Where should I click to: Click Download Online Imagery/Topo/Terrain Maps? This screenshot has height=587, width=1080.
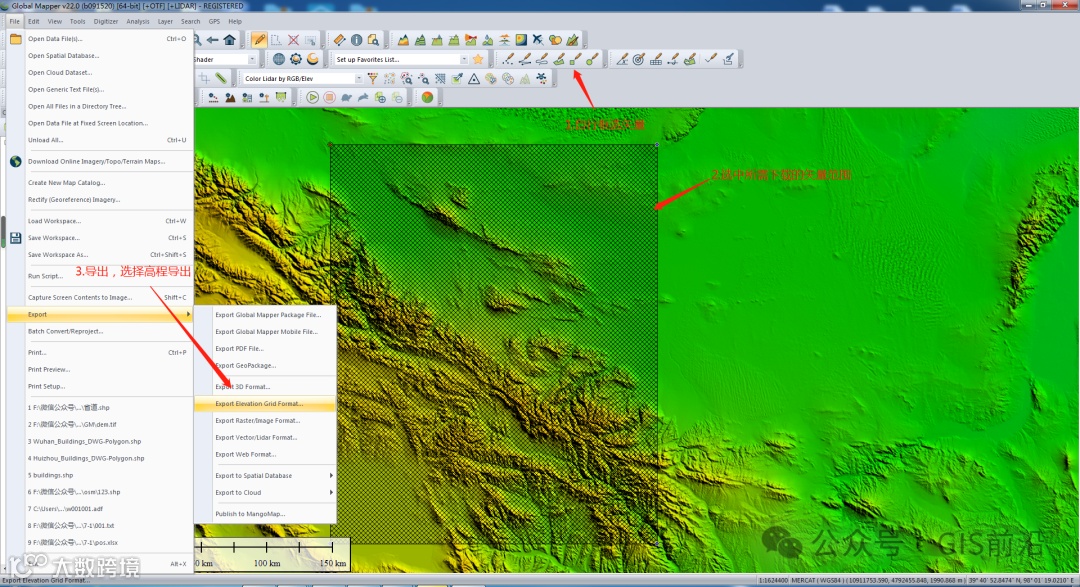[96, 161]
